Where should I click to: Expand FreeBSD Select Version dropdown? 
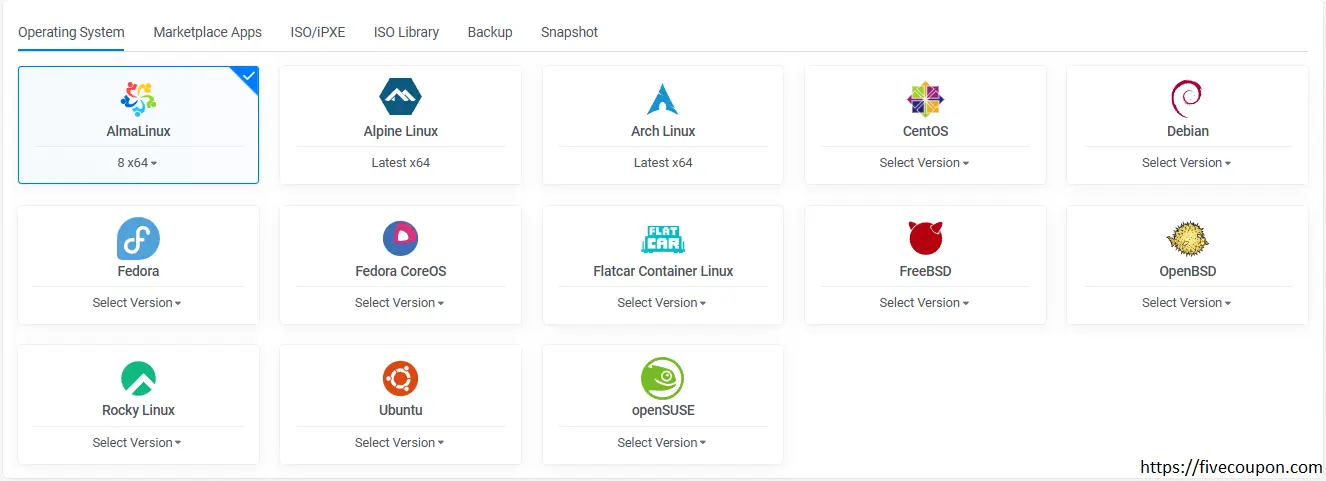pos(925,302)
